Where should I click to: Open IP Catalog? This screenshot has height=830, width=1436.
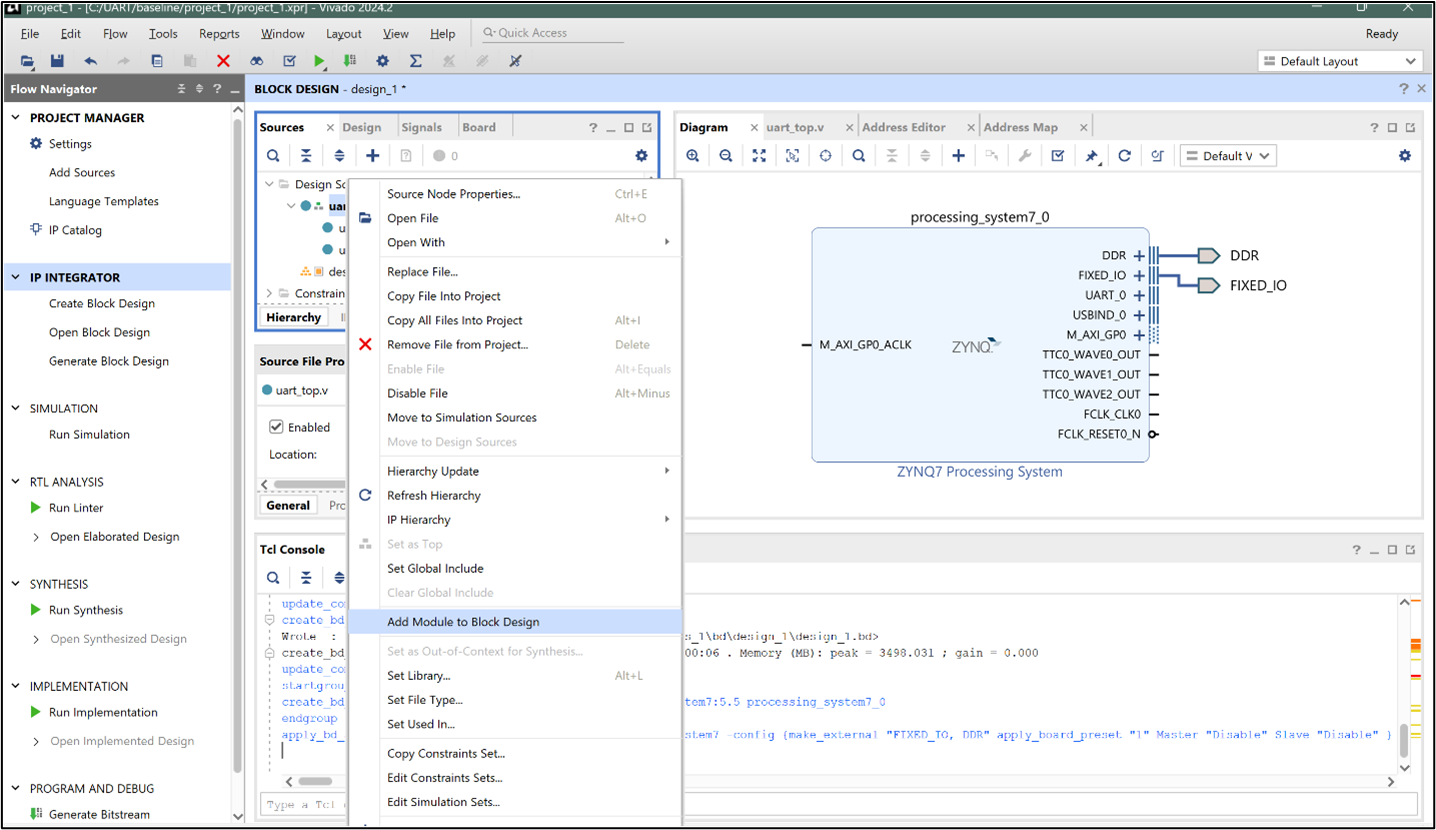point(75,230)
